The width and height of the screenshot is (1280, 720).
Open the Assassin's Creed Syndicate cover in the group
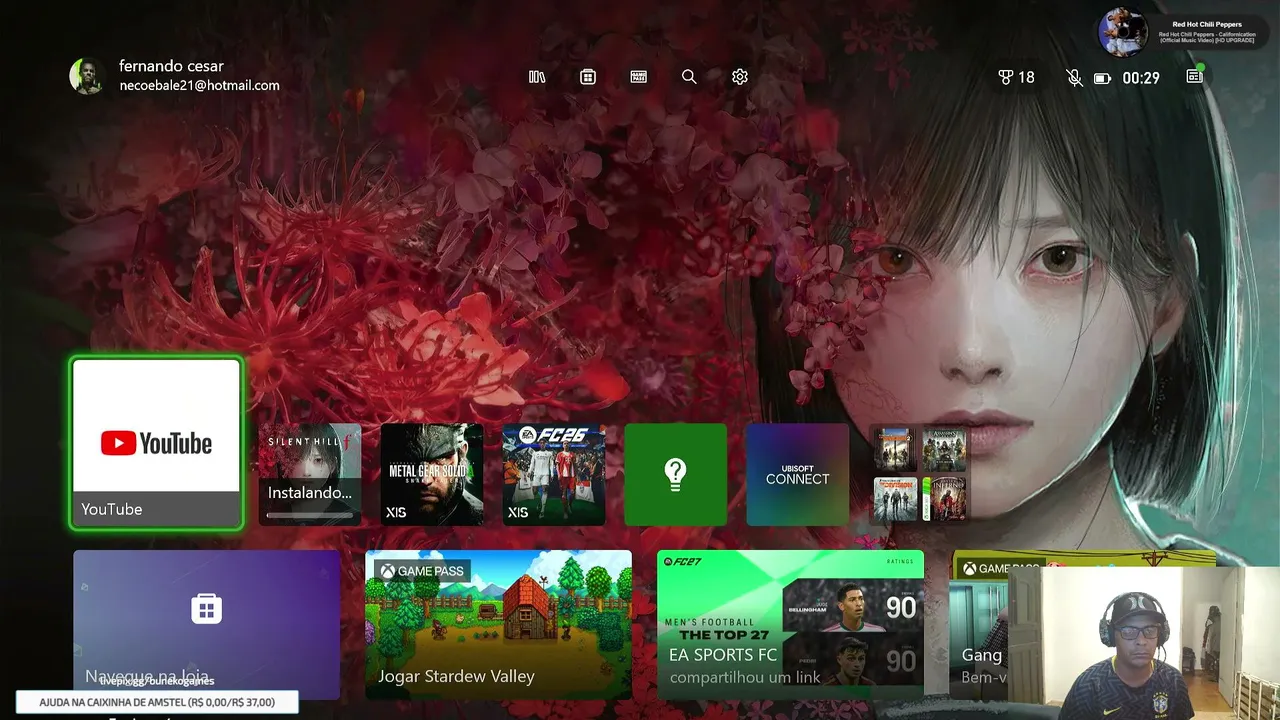tap(944, 450)
